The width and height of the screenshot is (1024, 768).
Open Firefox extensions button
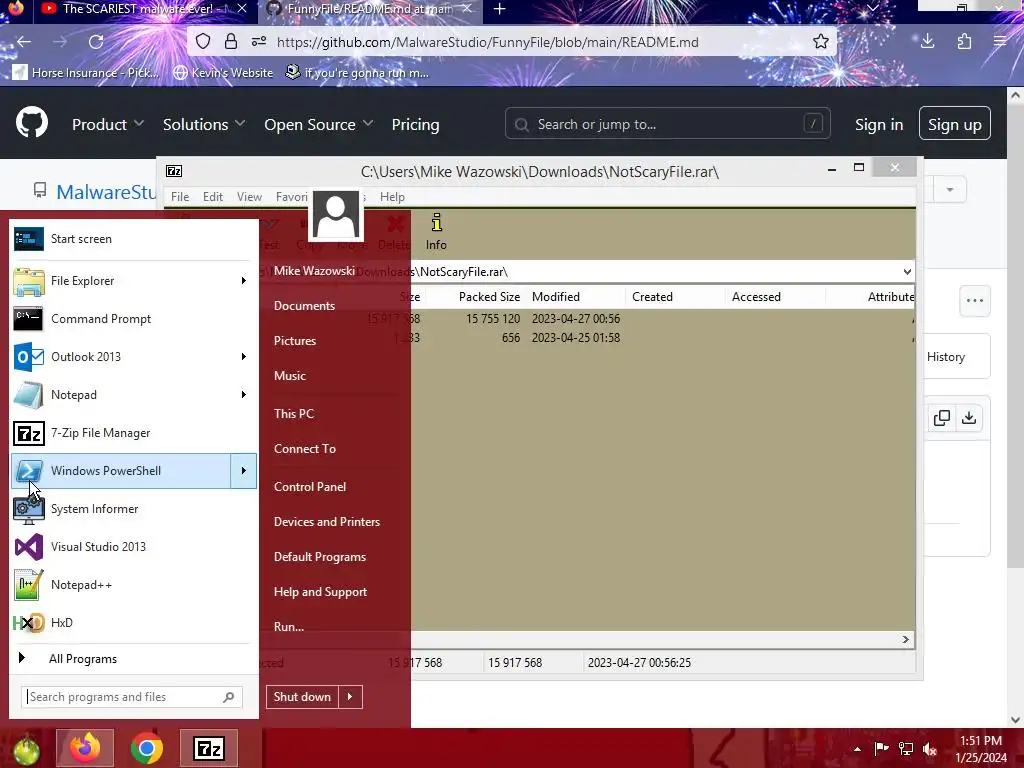coord(965,42)
